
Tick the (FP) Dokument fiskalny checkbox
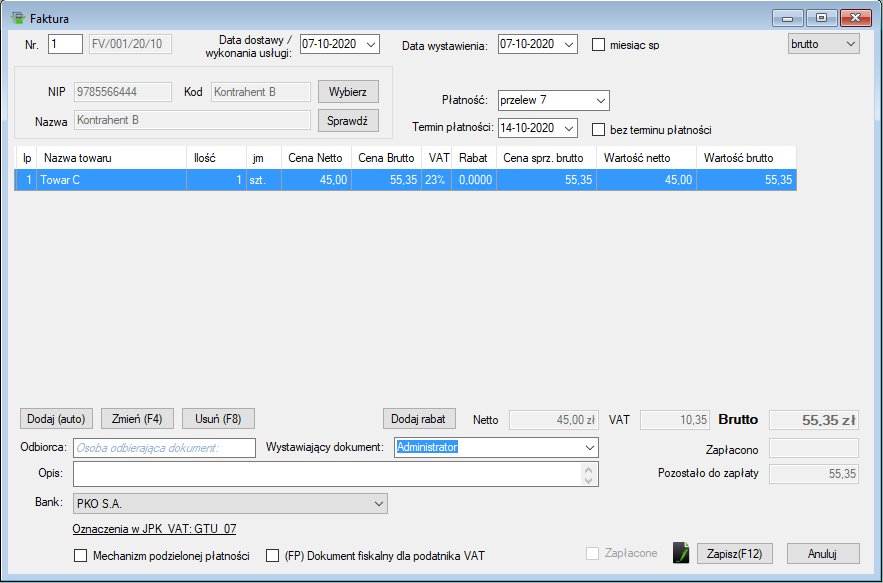pyautogui.click(x=273, y=556)
